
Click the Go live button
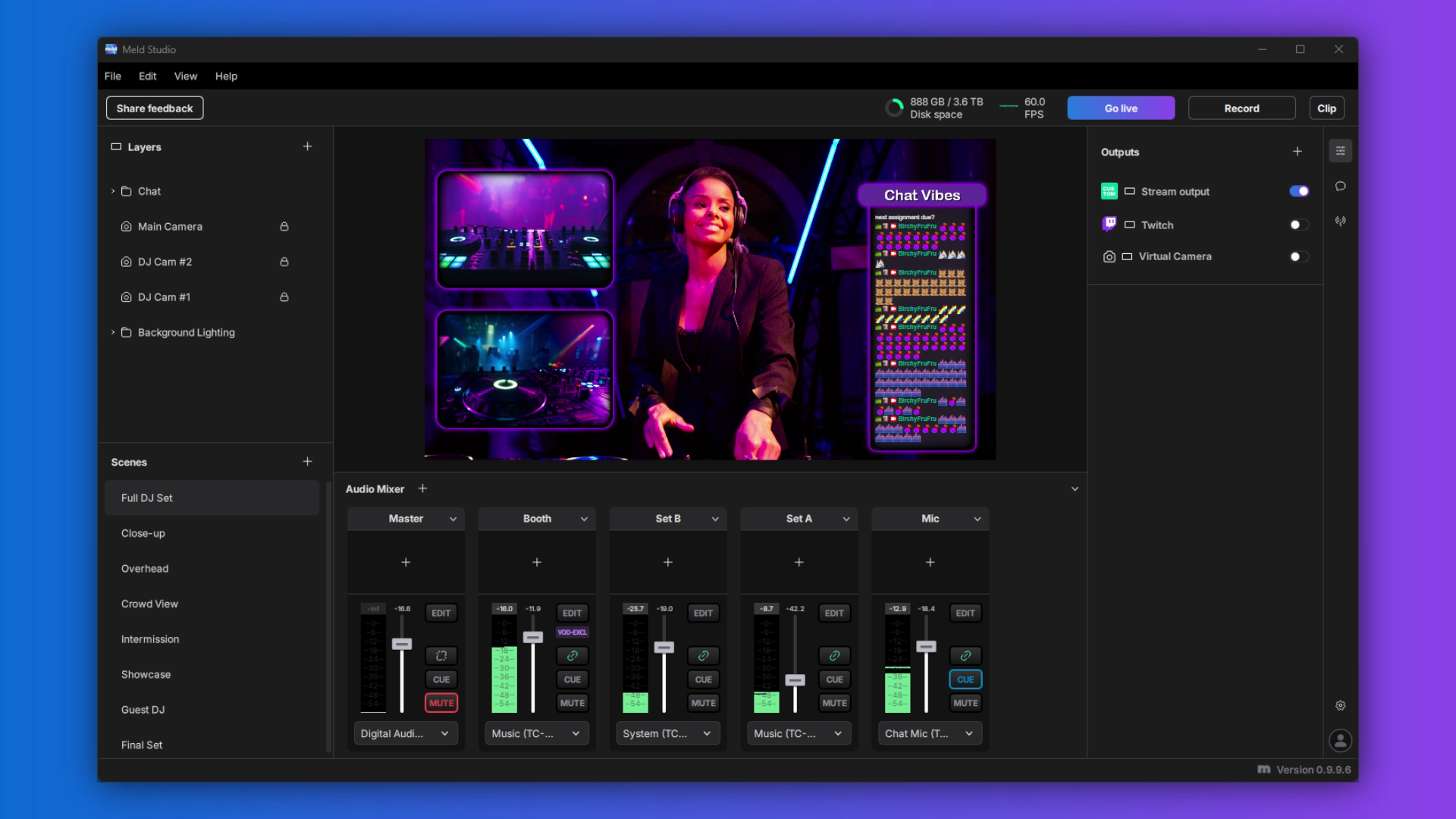1121,108
